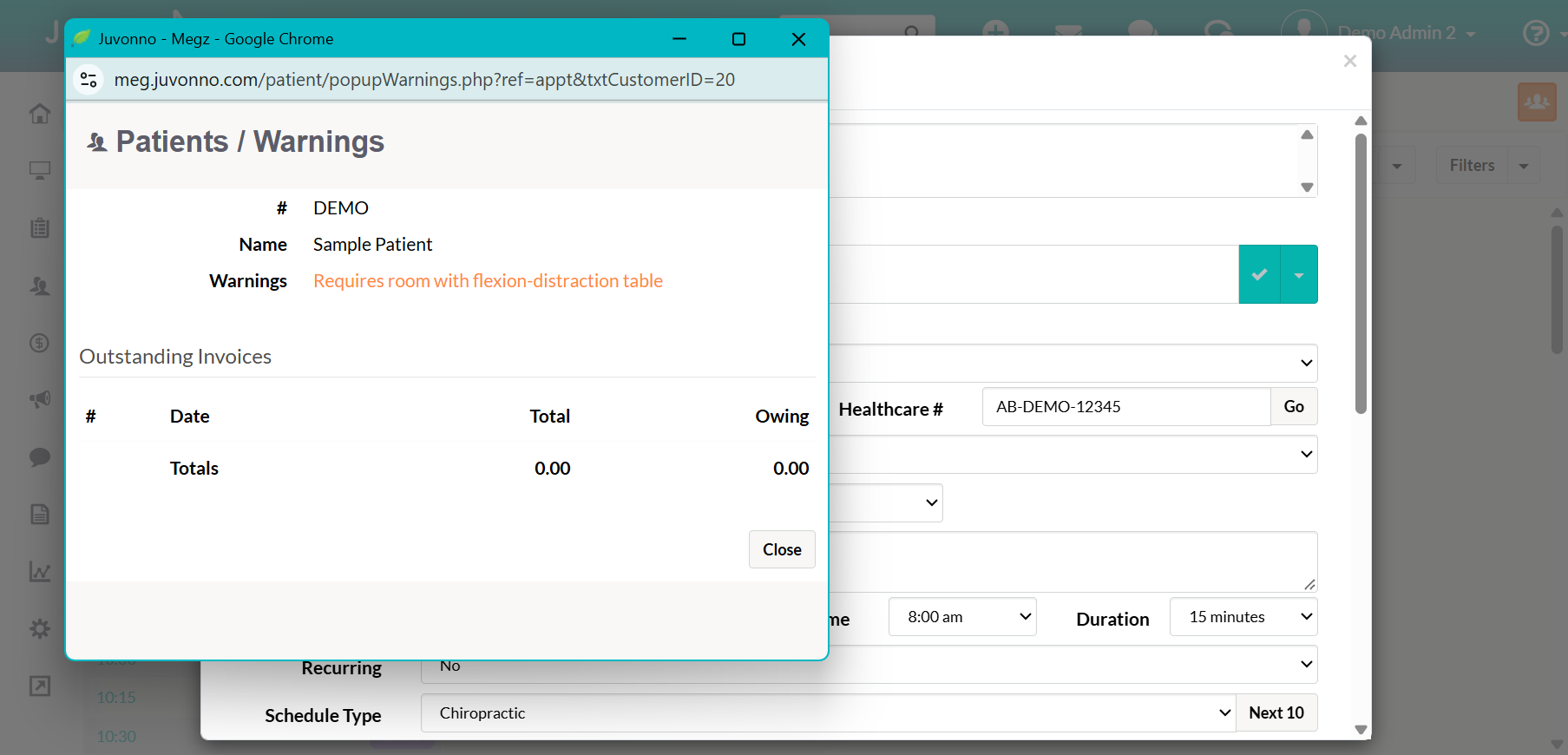1568x755 pixels.
Task: Click the warning about flexion-distraction table
Action: tap(488, 281)
